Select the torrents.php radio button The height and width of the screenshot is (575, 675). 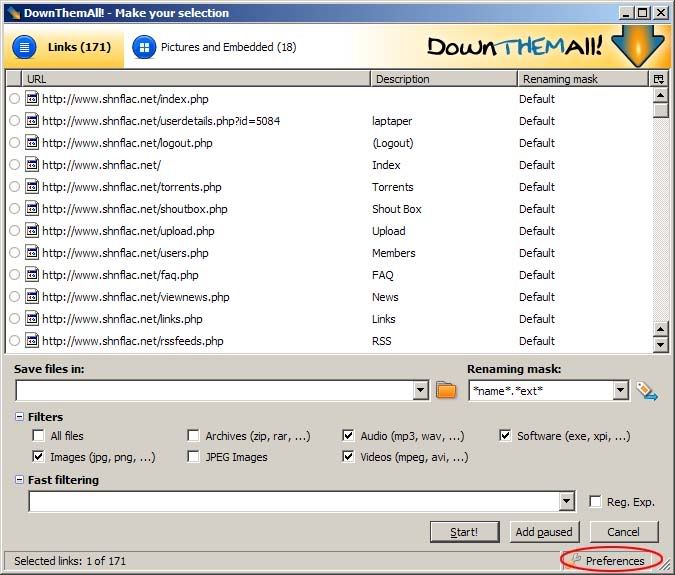coord(14,187)
